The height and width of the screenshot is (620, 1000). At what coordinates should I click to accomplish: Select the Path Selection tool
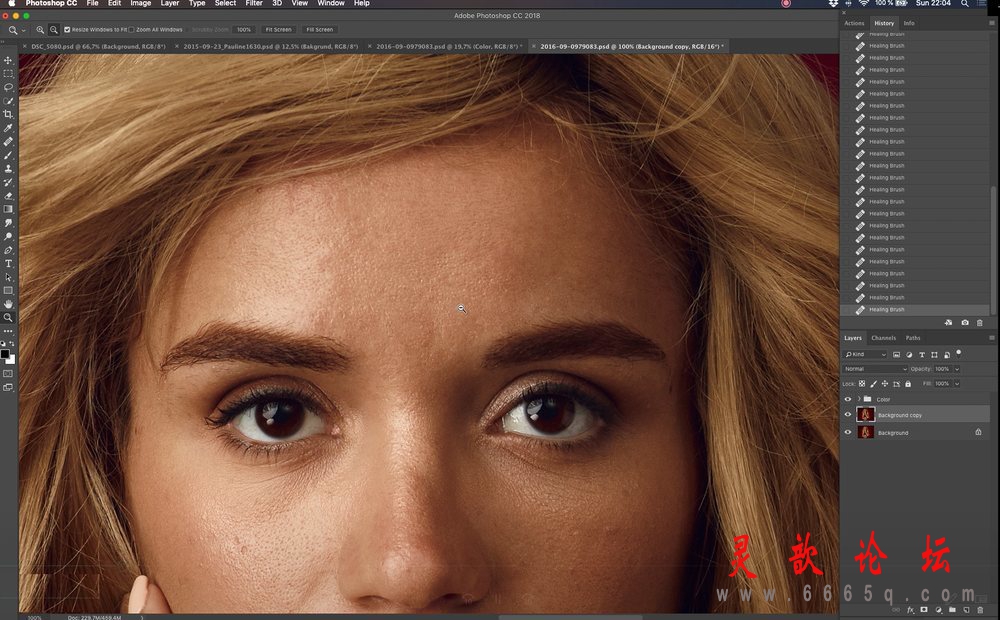[x=8, y=277]
